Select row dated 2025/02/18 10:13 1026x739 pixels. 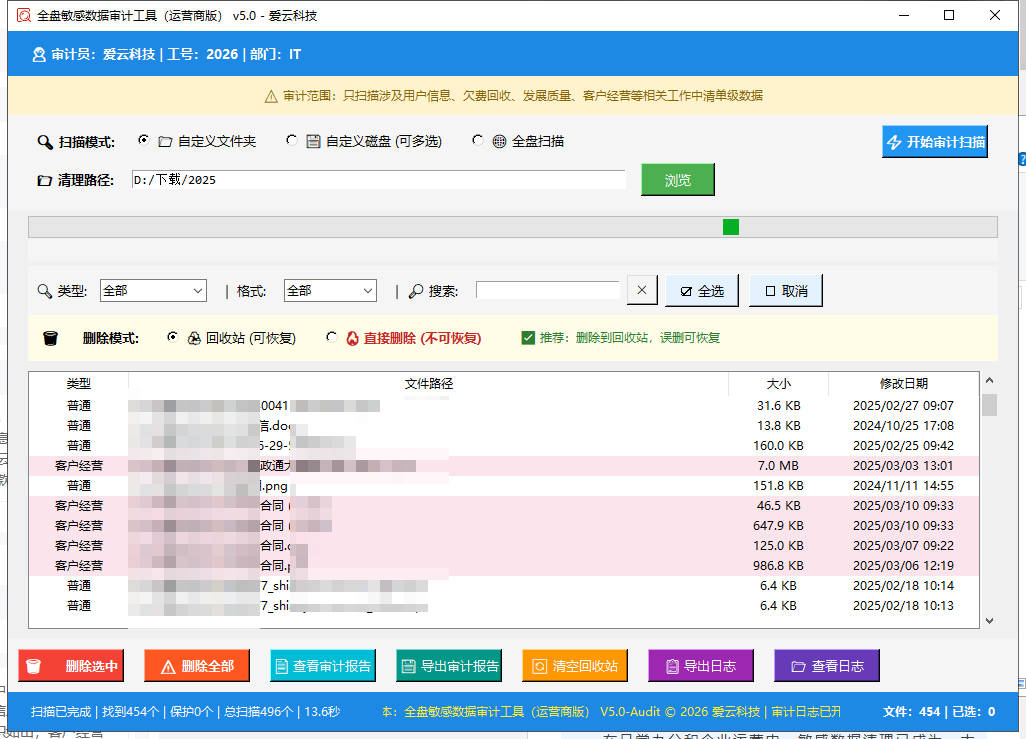504,605
